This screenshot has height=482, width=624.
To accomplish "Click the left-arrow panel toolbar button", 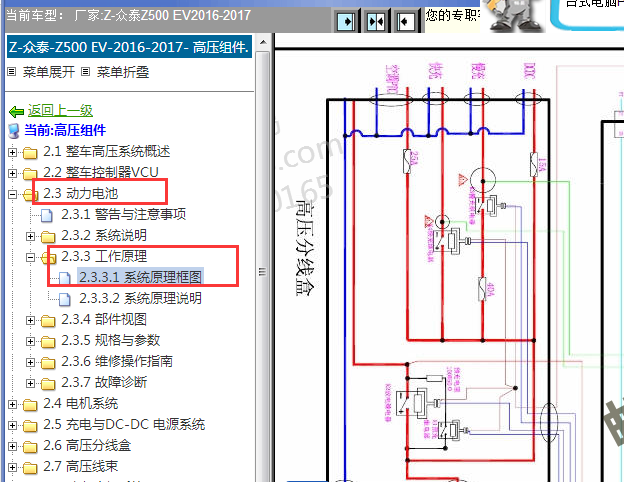I will 405,21.
